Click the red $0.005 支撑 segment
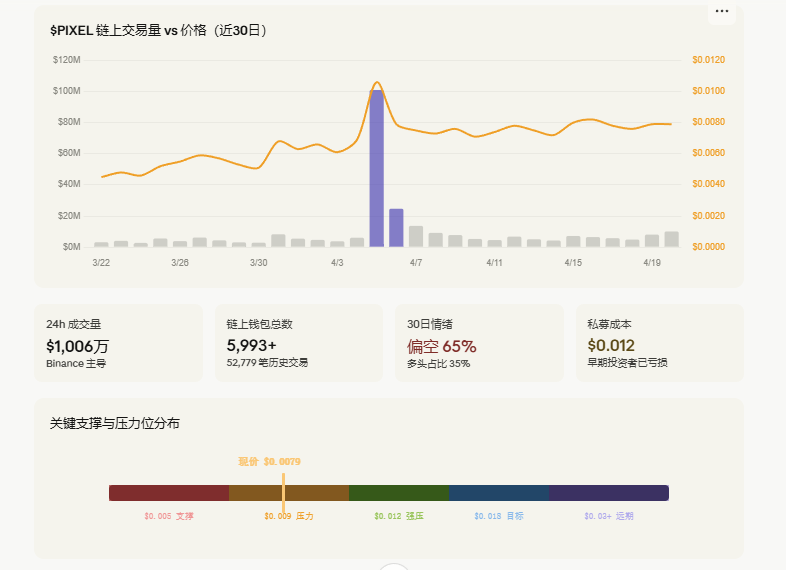Viewport: 786px width, 570px height. (x=169, y=493)
